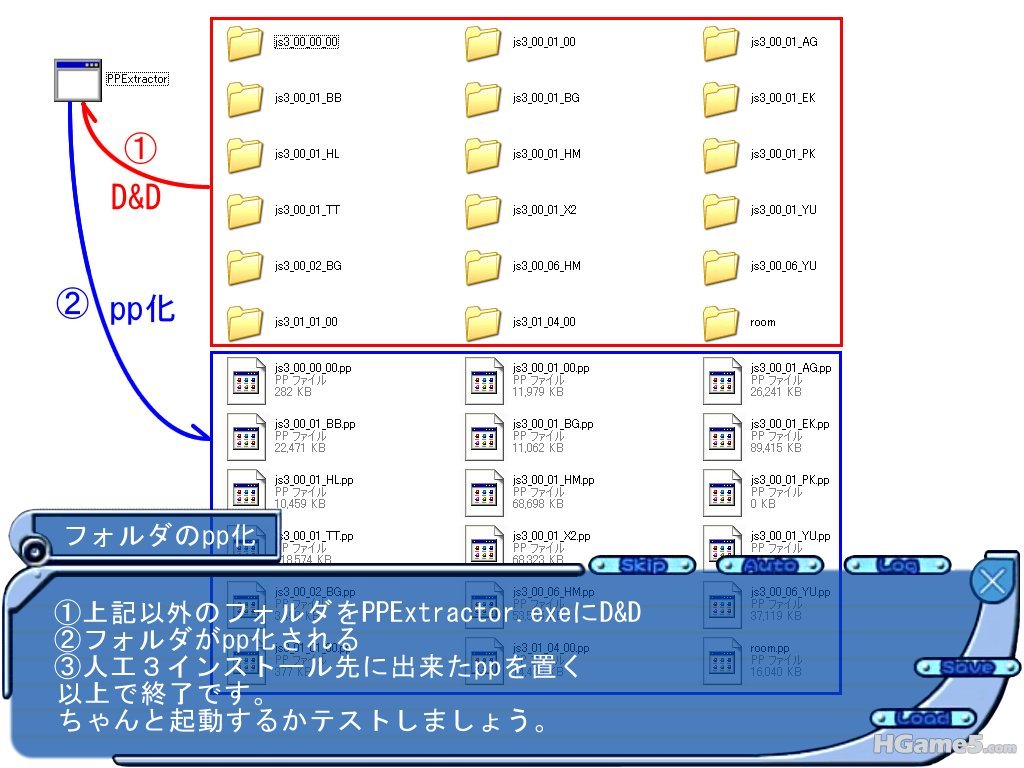Click the PPExtractor application icon
This screenshot has width=1024, height=768.
point(78,80)
